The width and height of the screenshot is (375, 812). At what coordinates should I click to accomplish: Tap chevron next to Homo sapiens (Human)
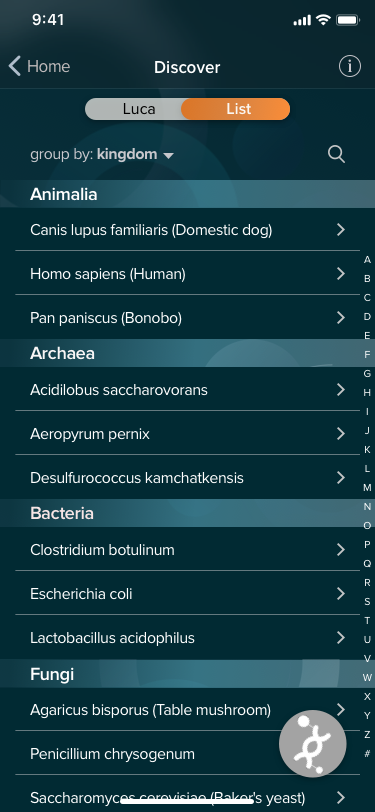pyautogui.click(x=341, y=273)
